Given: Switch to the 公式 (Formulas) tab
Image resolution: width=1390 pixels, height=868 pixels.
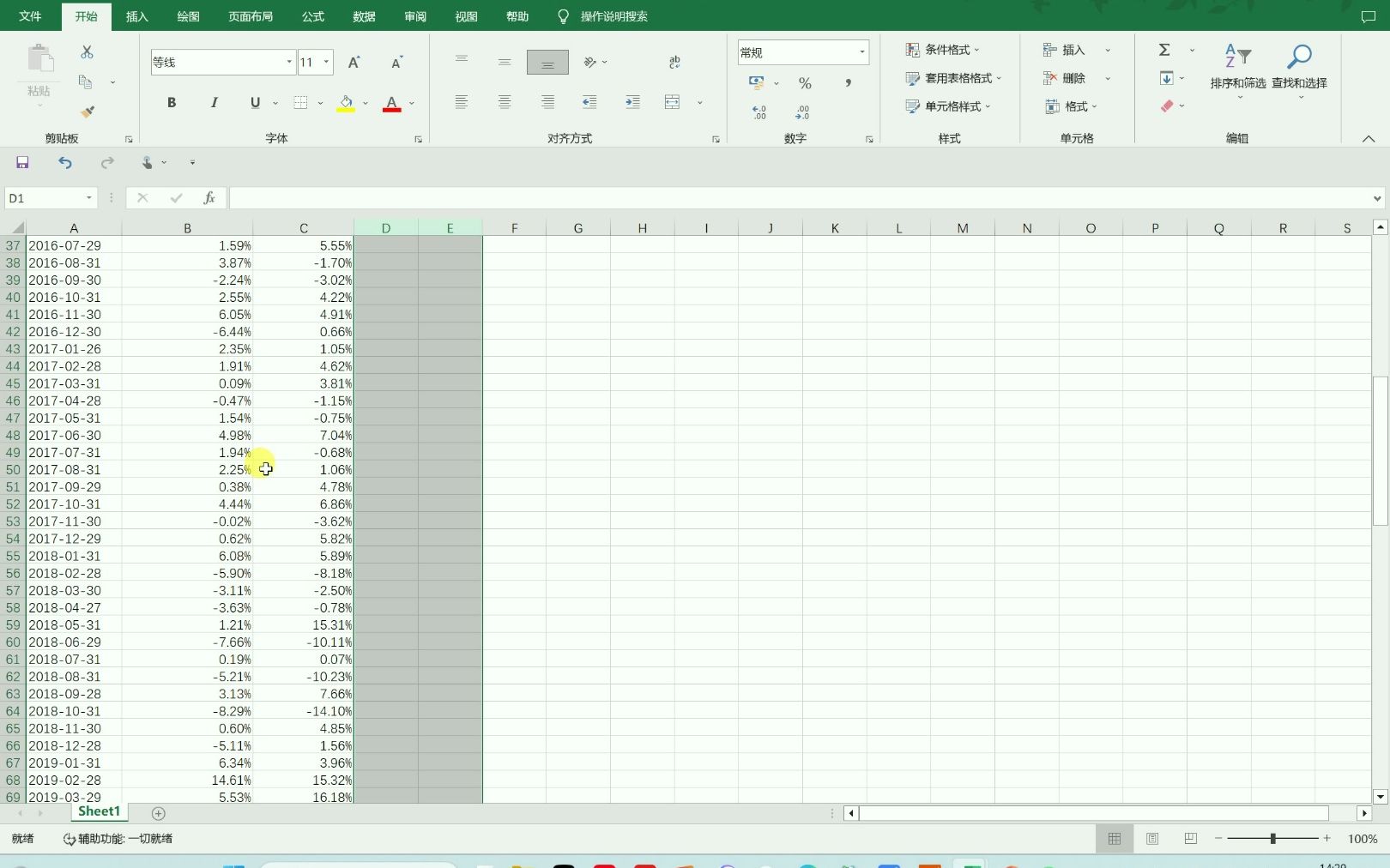Looking at the screenshot, I should tap(313, 16).
